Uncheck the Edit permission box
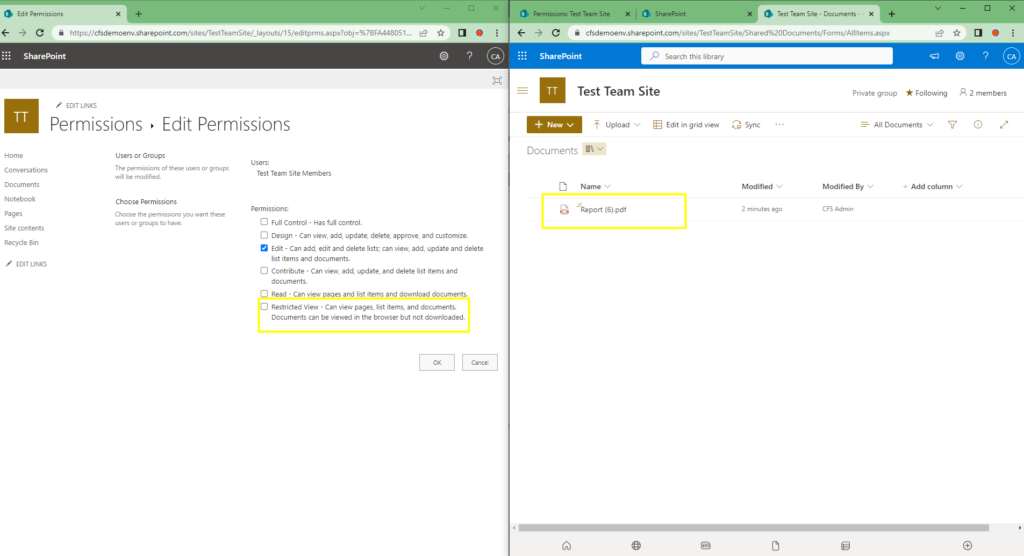1024x556 pixels. 264,248
